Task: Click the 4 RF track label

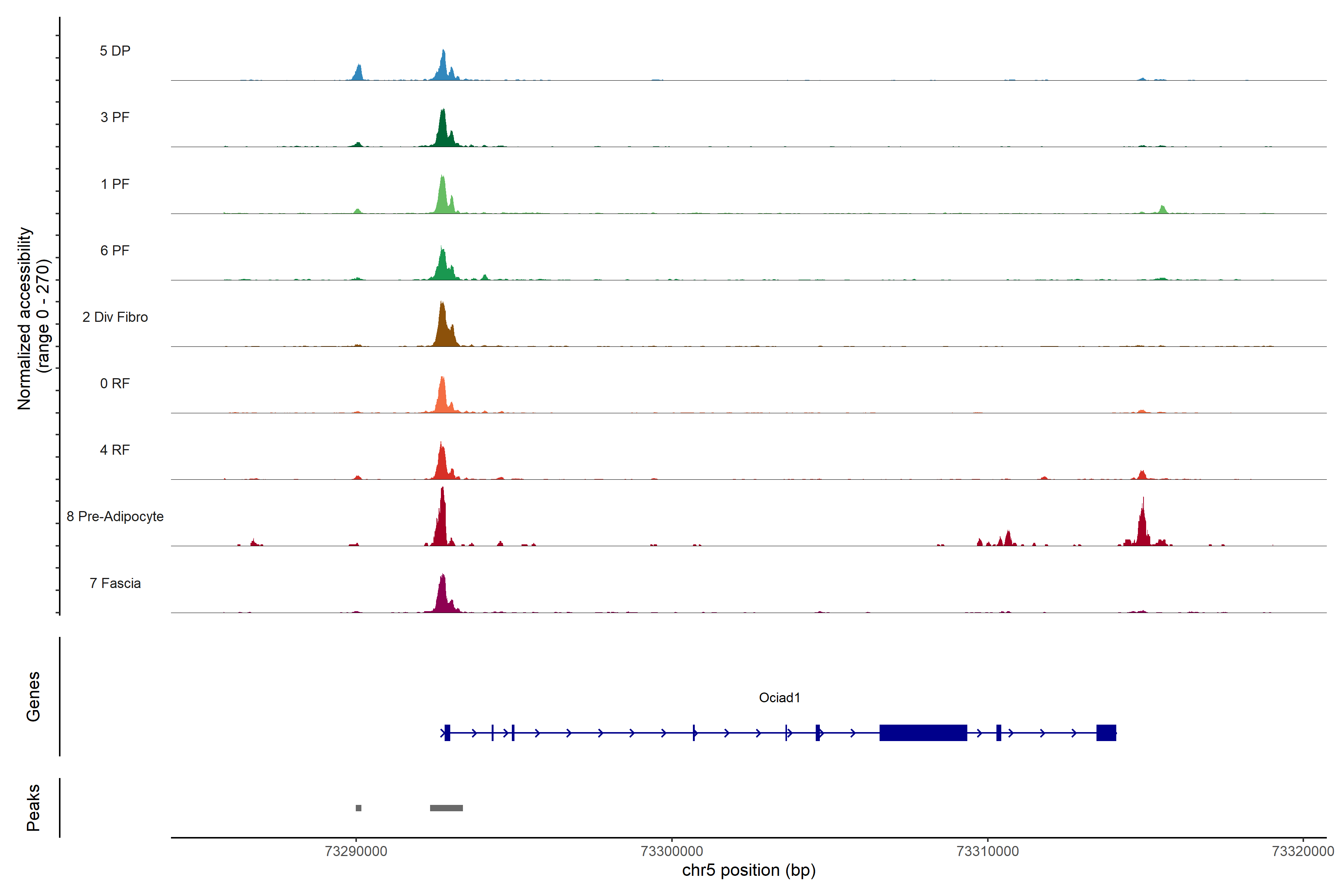Action: pyautogui.click(x=115, y=450)
